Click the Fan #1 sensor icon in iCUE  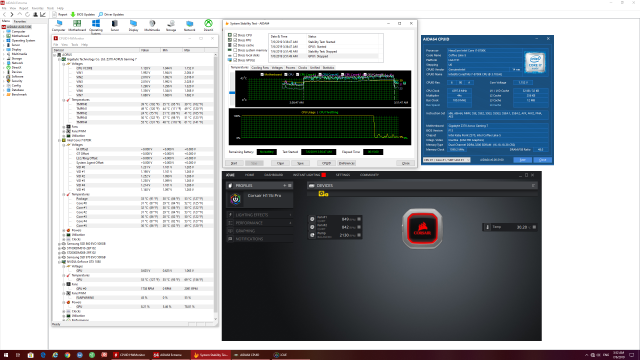coord(312,219)
